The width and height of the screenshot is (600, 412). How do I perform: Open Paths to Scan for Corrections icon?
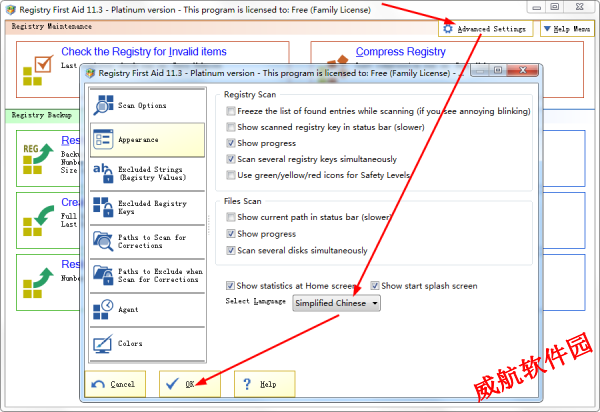(x=103, y=241)
